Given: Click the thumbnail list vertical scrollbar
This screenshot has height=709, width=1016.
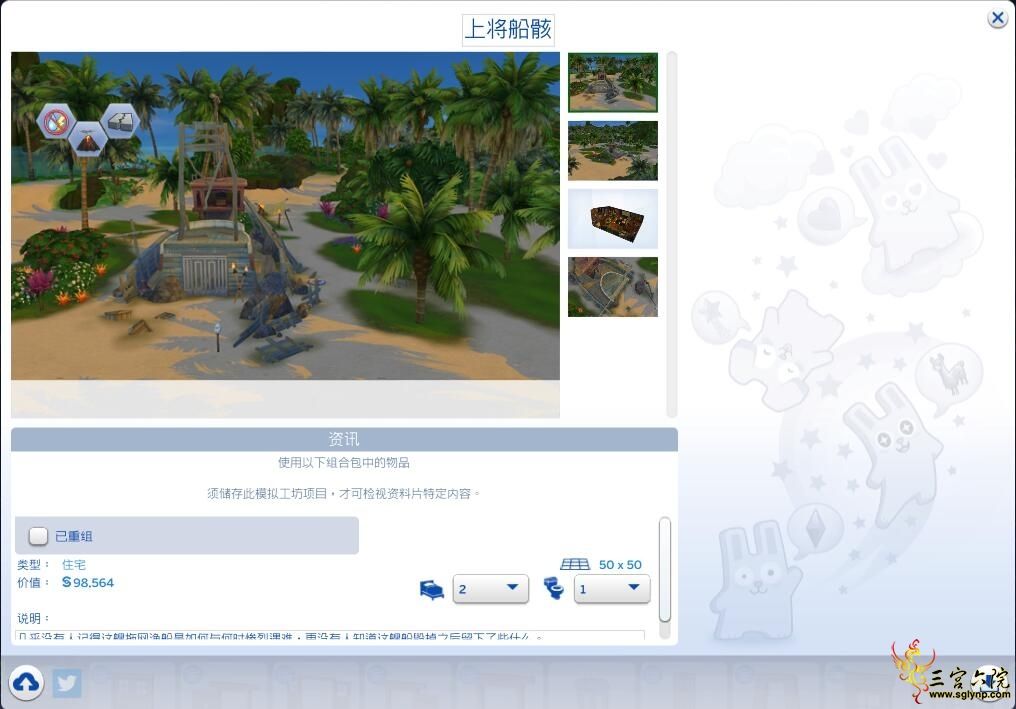Looking at the screenshot, I should [671, 235].
